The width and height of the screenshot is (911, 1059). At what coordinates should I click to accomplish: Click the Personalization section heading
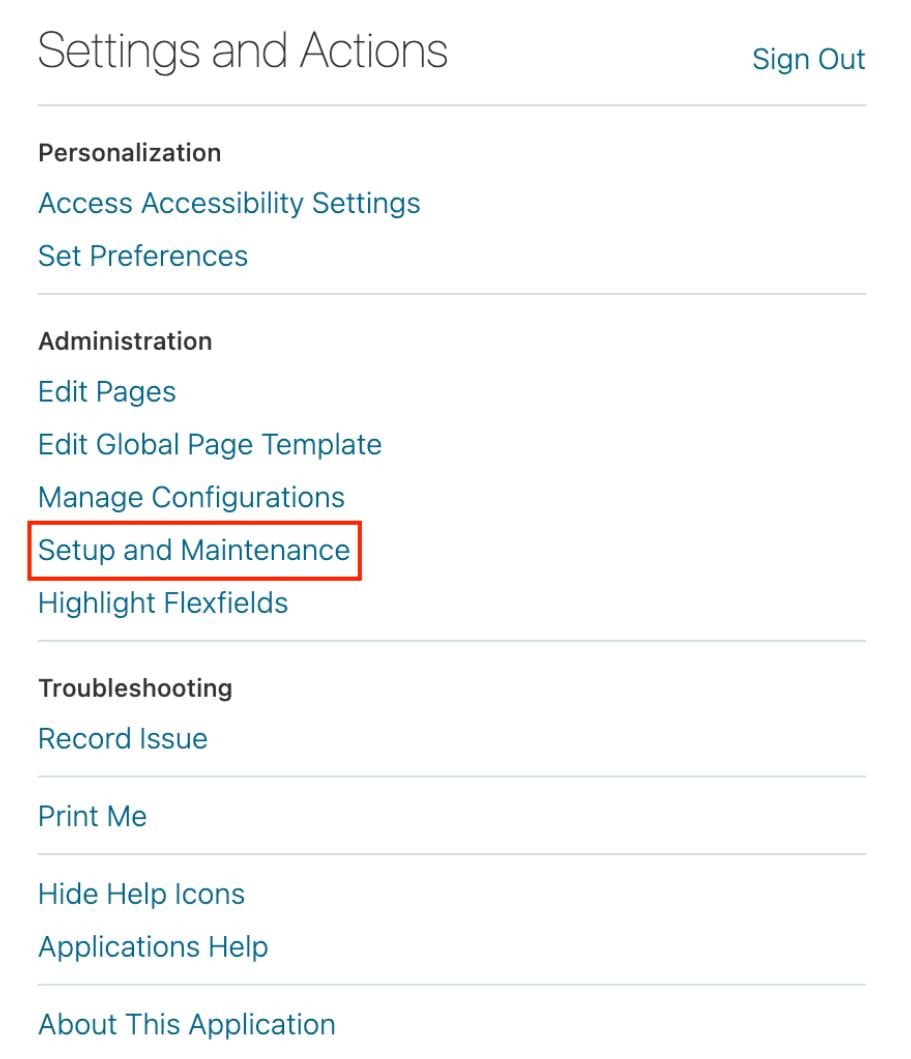[129, 153]
